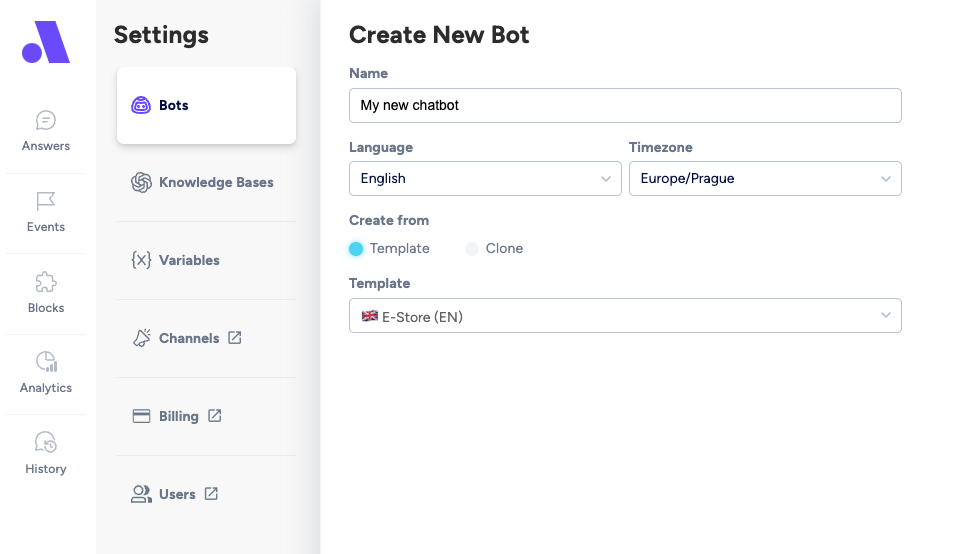Click external link icon beside Users
Viewport: 967px width, 554px height.
(211, 494)
